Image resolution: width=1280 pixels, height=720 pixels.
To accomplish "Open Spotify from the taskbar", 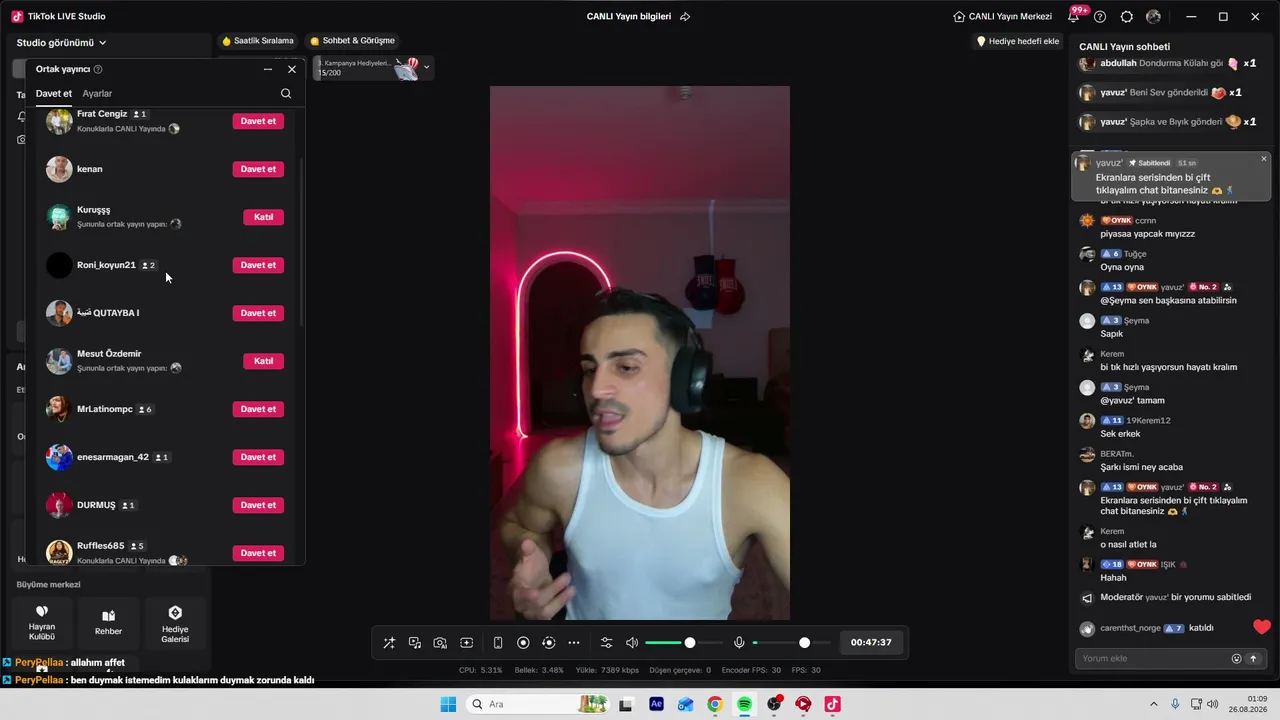I will coord(745,704).
